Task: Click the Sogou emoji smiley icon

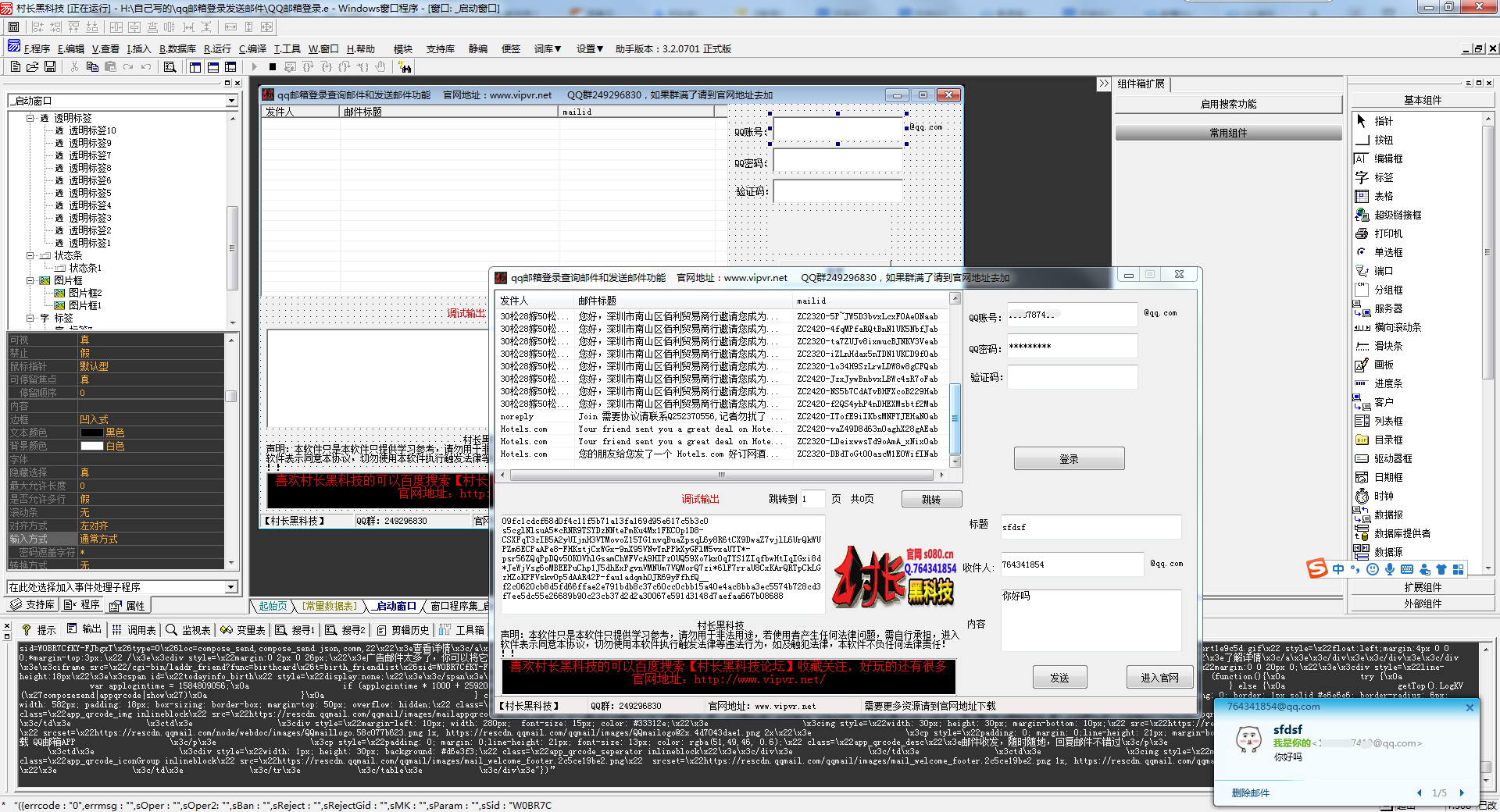Action: 1373,569
